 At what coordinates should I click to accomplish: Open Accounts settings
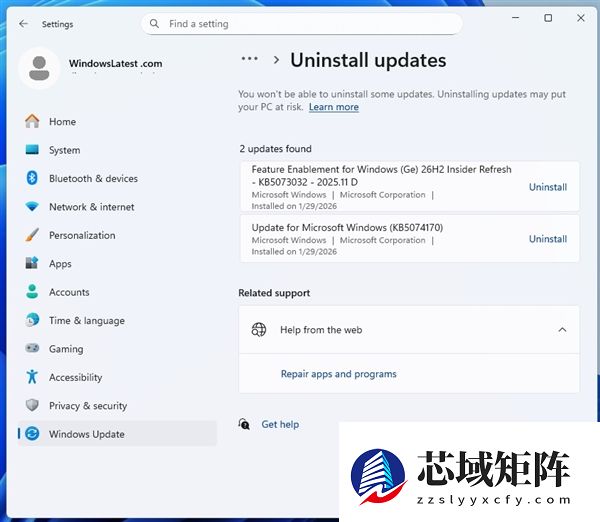coord(117,292)
